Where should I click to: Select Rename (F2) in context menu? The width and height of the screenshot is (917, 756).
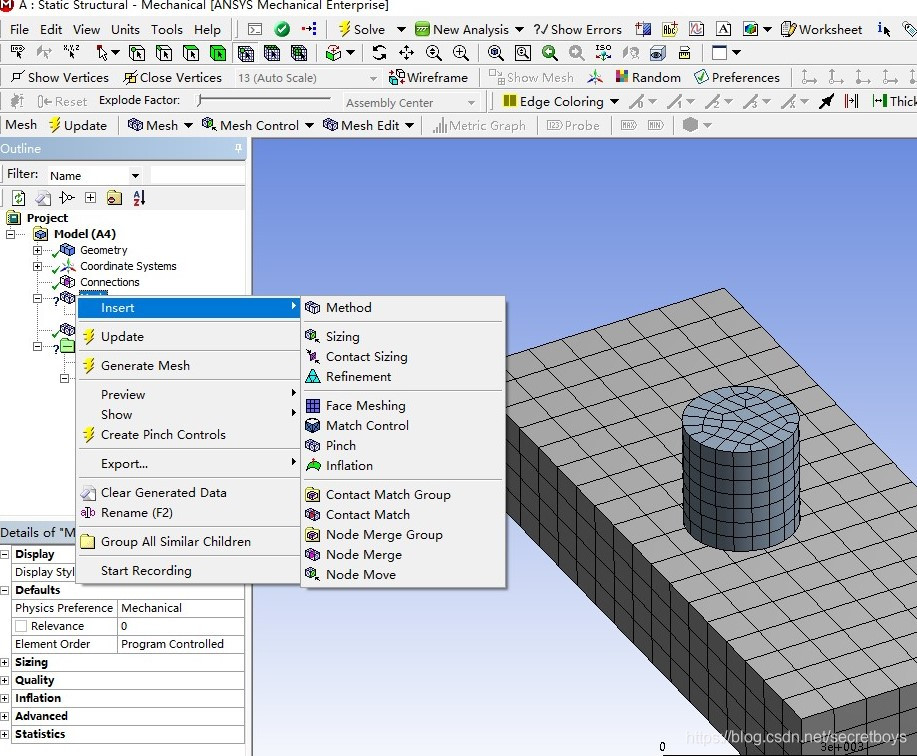click(188, 513)
